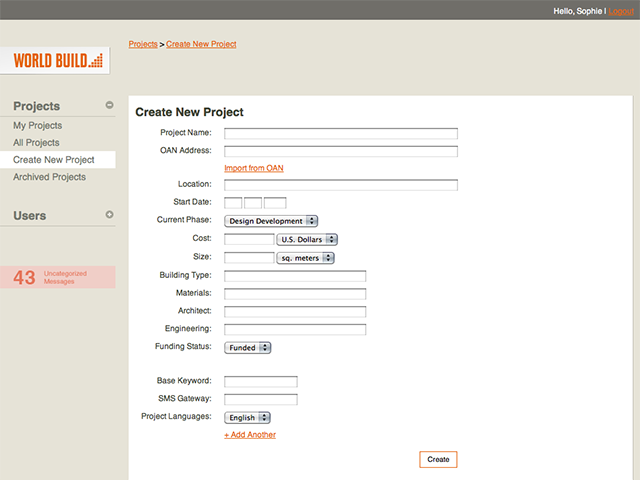This screenshot has width=640, height=480.
Task: Focus the Location field
Action: (x=341, y=185)
